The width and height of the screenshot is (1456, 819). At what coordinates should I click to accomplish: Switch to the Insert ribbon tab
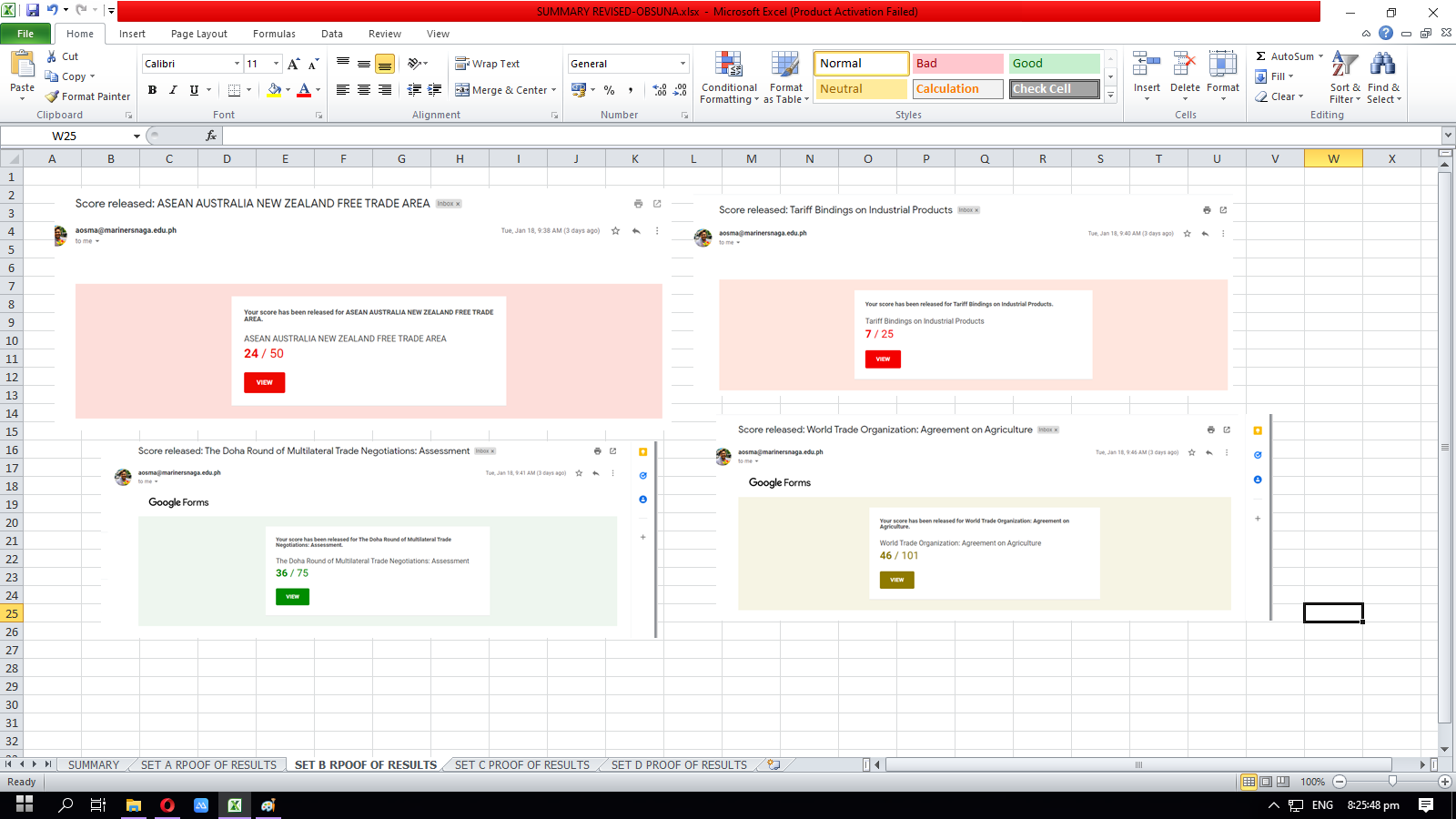pos(132,34)
